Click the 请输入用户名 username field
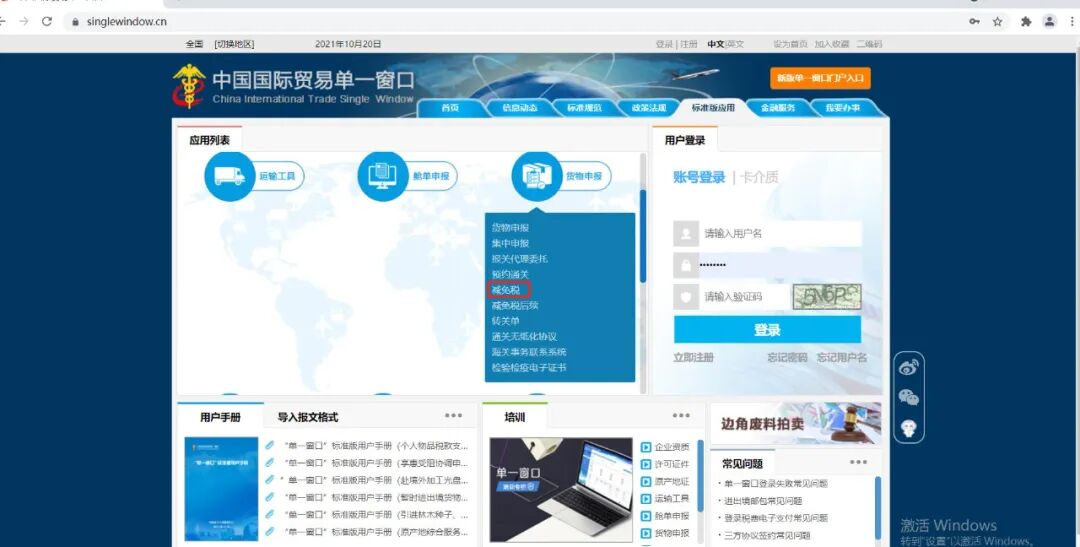 click(x=780, y=234)
